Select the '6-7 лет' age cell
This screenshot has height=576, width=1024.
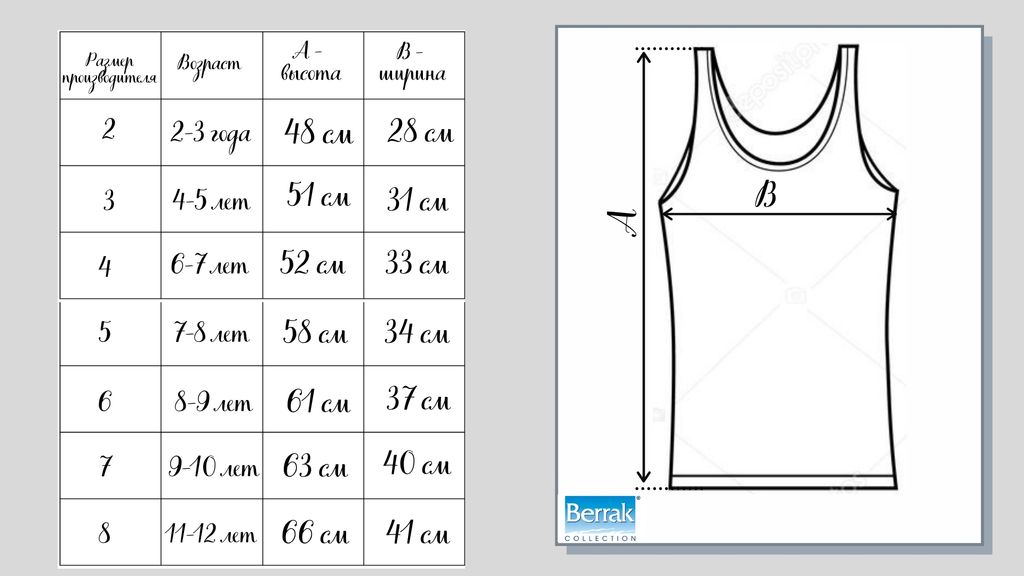coord(209,266)
